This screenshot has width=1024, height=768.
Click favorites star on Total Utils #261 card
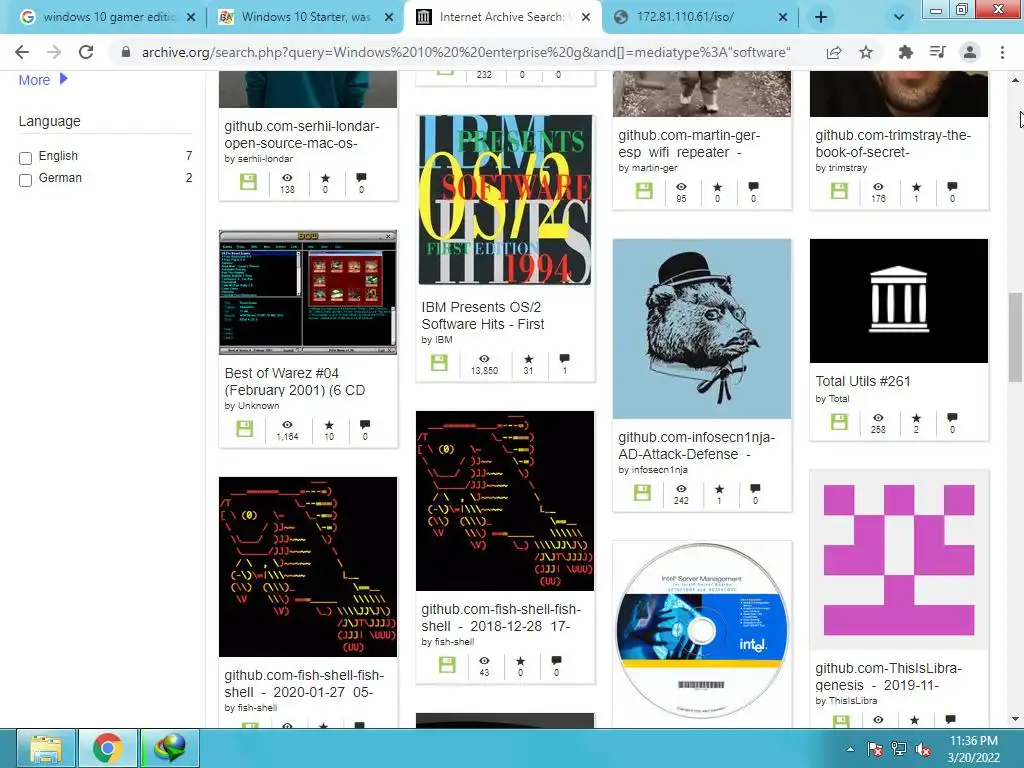(916, 417)
